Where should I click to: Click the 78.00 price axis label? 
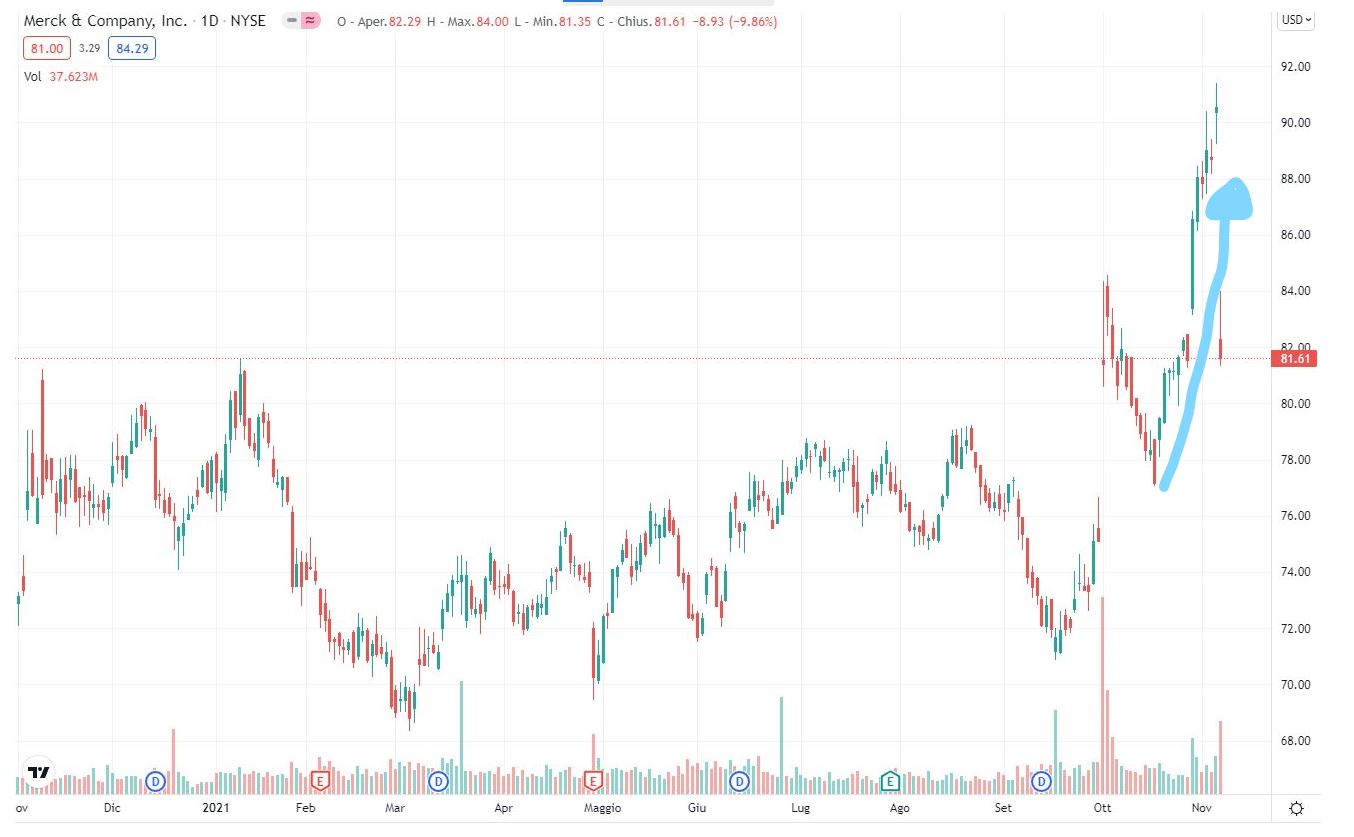pos(1295,460)
